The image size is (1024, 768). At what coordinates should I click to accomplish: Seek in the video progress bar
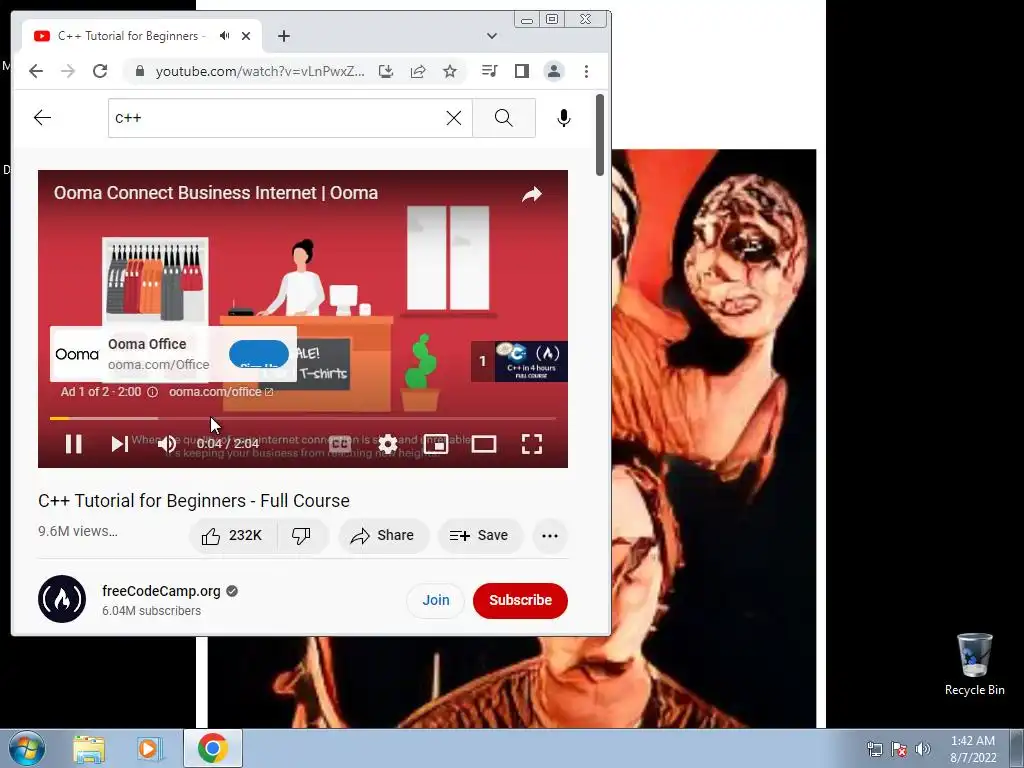point(302,418)
